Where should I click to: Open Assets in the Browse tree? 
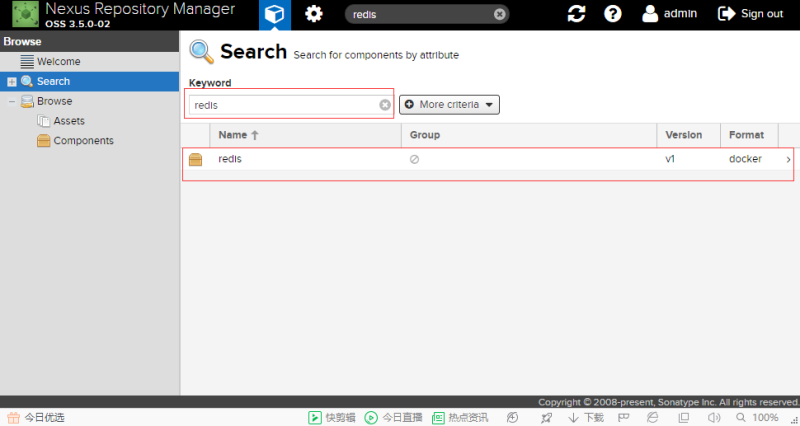pyautogui.click(x=68, y=121)
